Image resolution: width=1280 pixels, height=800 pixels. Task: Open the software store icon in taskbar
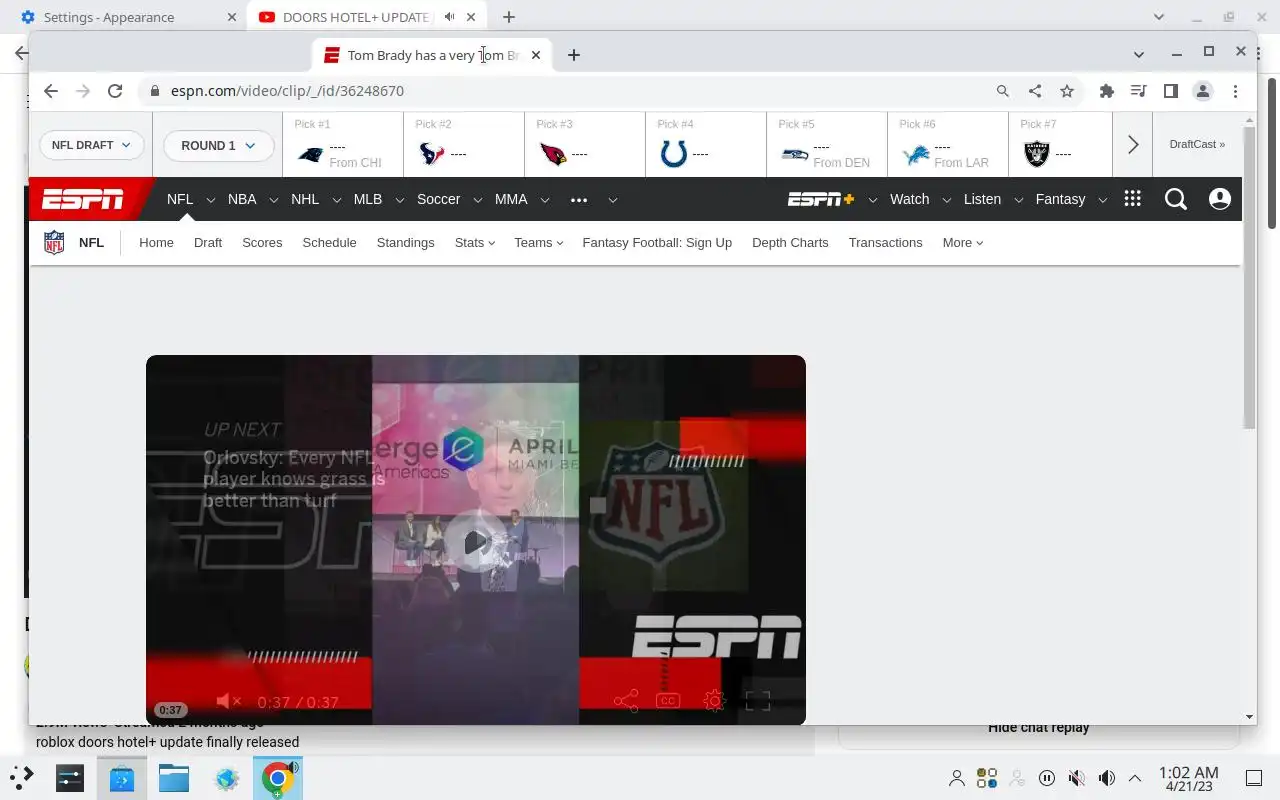[x=122, y=778]
